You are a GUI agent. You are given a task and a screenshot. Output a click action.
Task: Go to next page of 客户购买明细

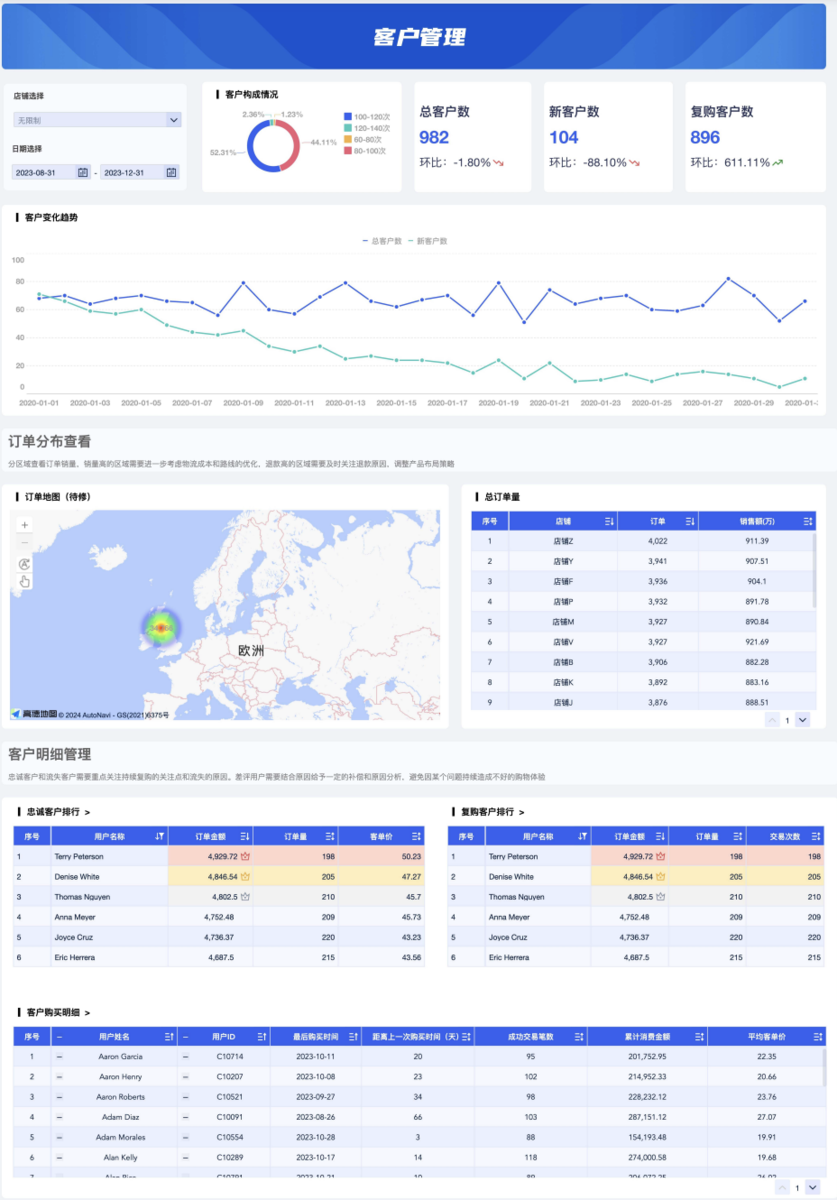(x=813, y=1187)
